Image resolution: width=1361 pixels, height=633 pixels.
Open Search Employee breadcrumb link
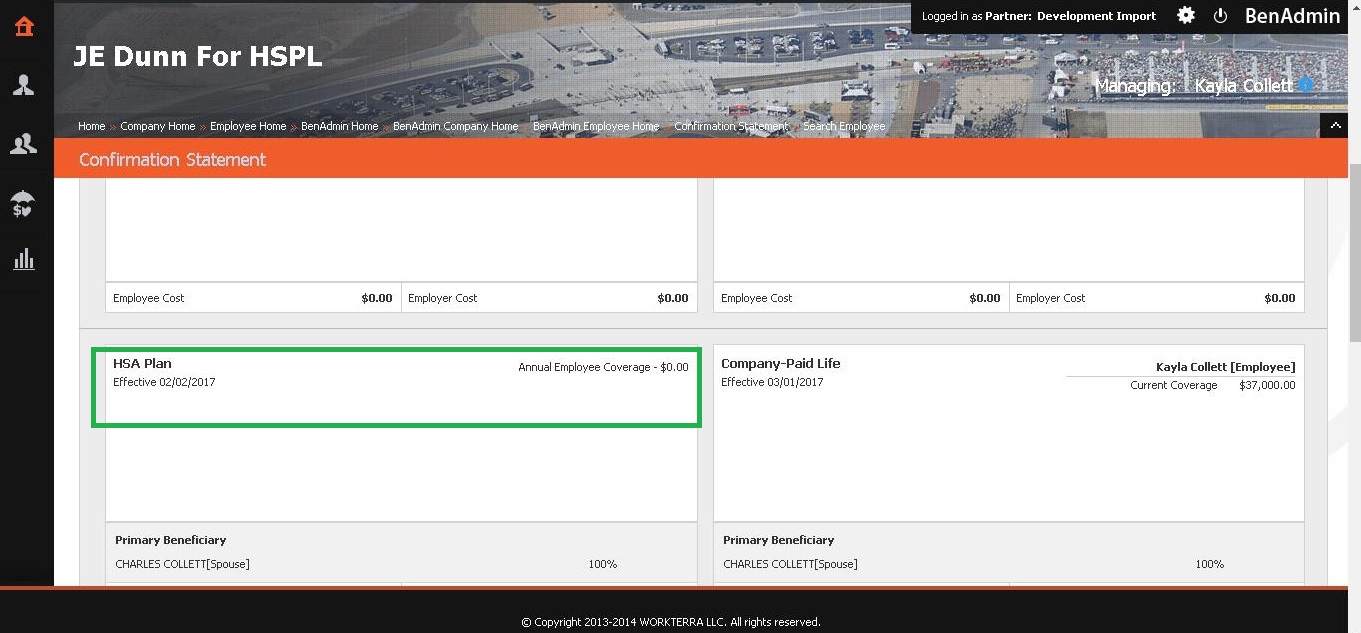844,127
